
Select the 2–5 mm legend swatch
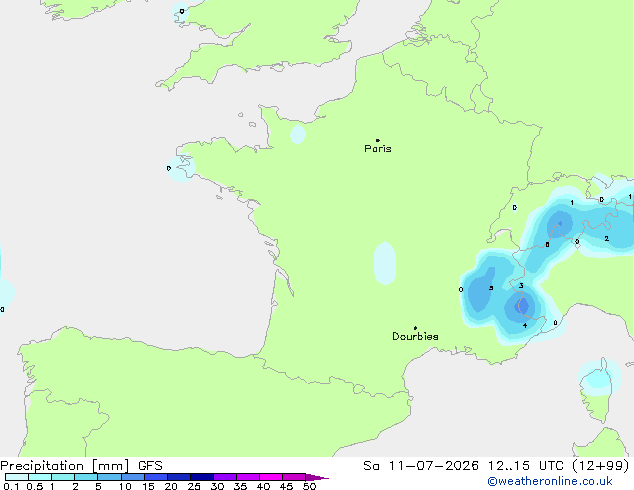tap(86, 477)
